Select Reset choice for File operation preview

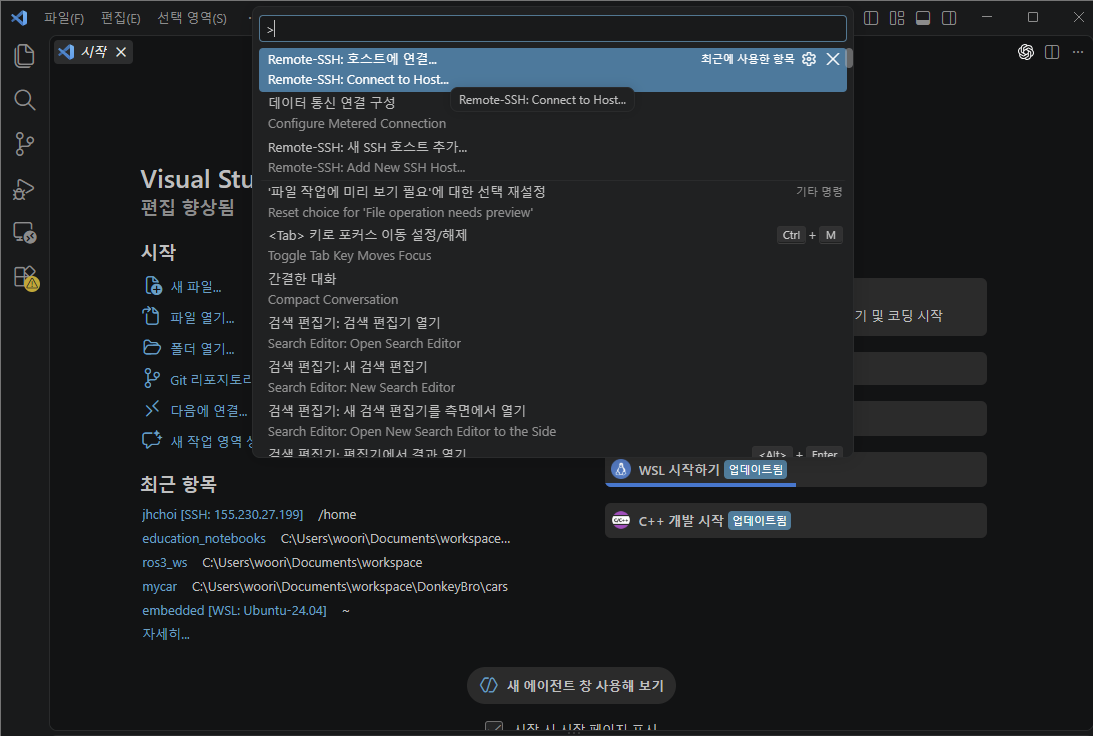[x=553, y=202]
